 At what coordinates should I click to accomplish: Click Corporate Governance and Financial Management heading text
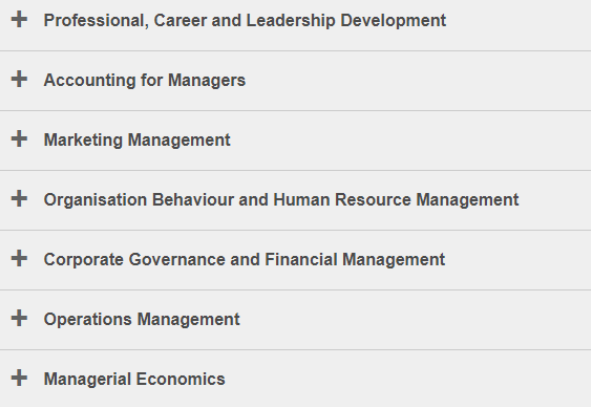[244, 260]
